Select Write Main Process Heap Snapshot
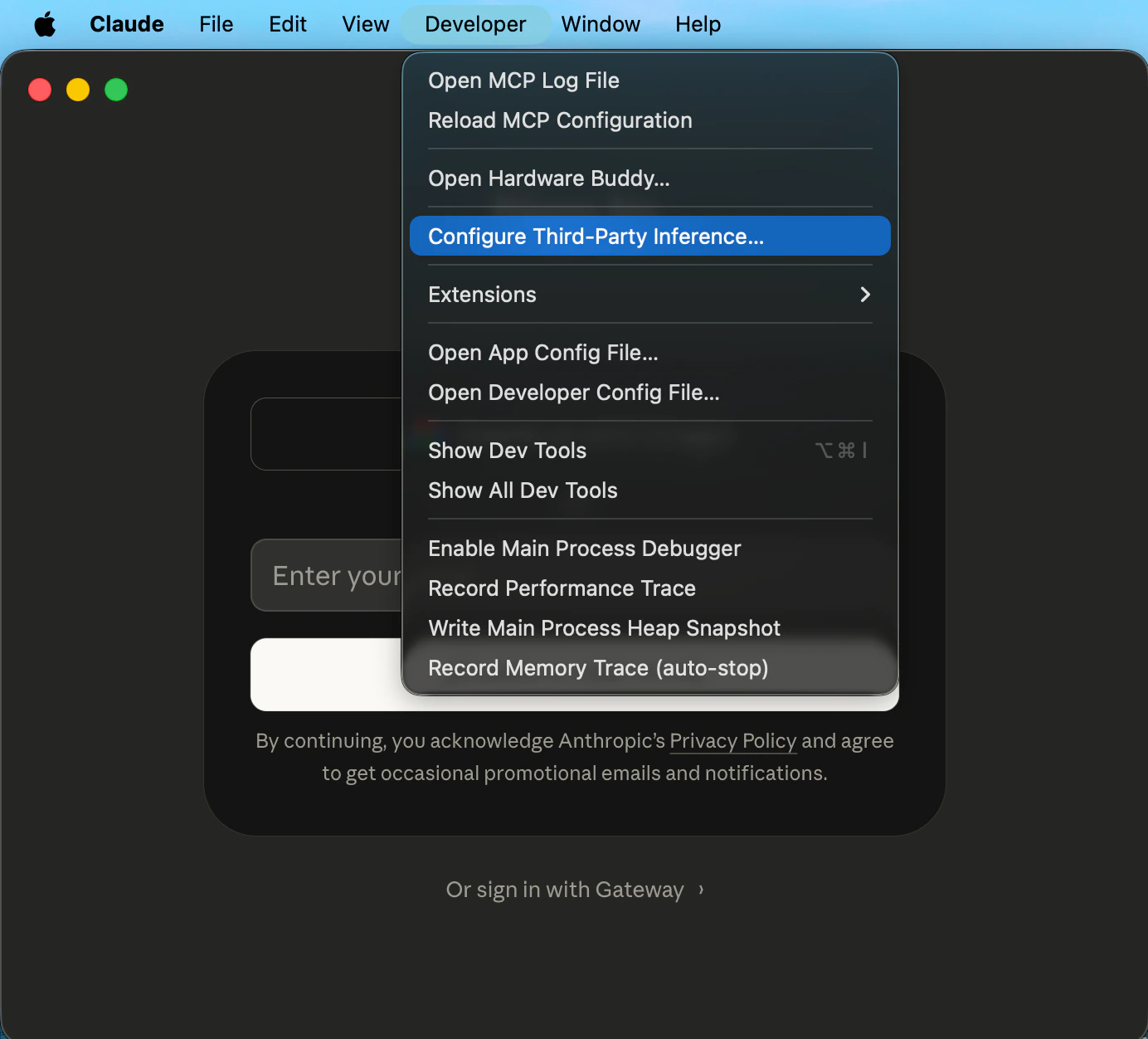This screenshot has width=1148, height=1039. 650,628
